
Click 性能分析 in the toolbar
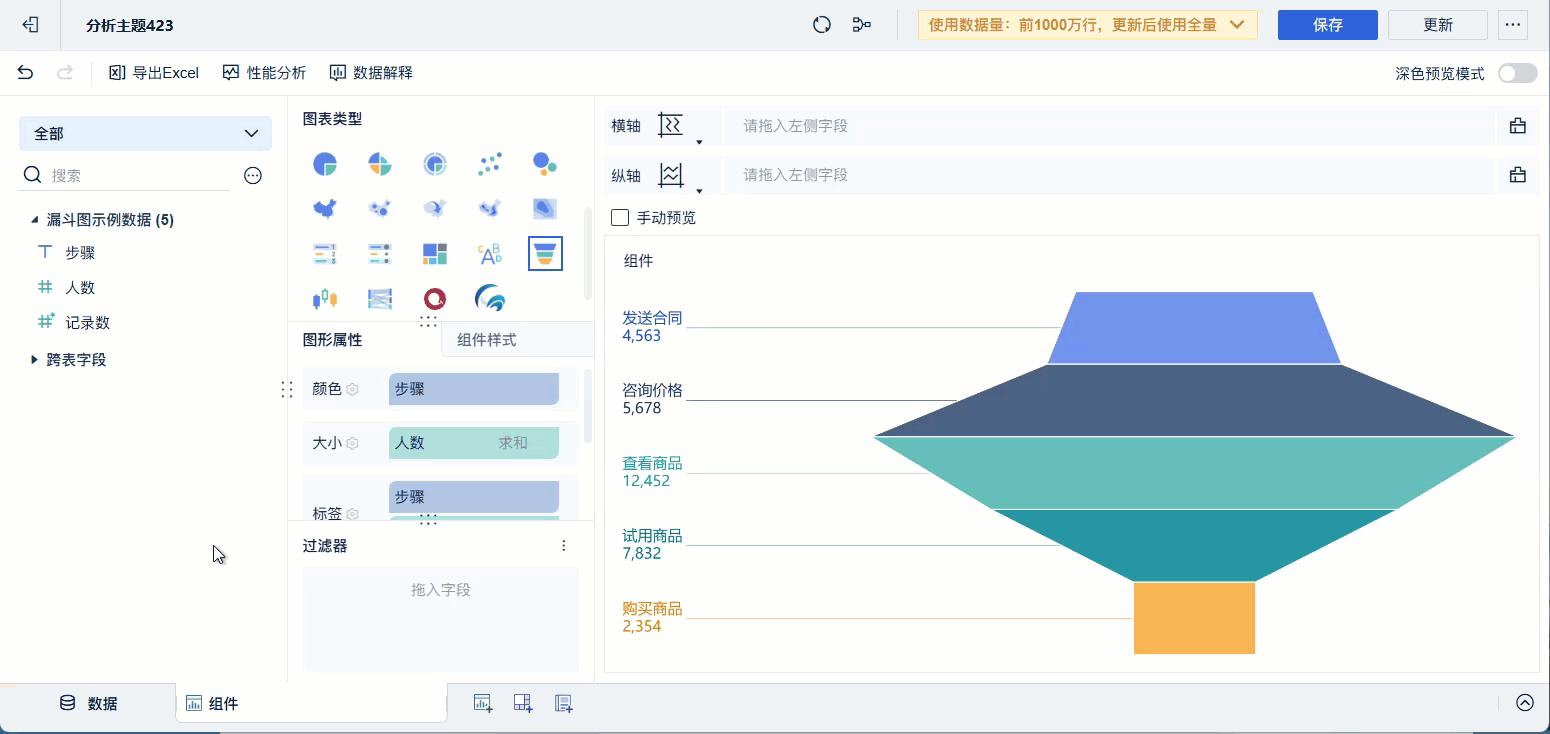click(264, 73)
